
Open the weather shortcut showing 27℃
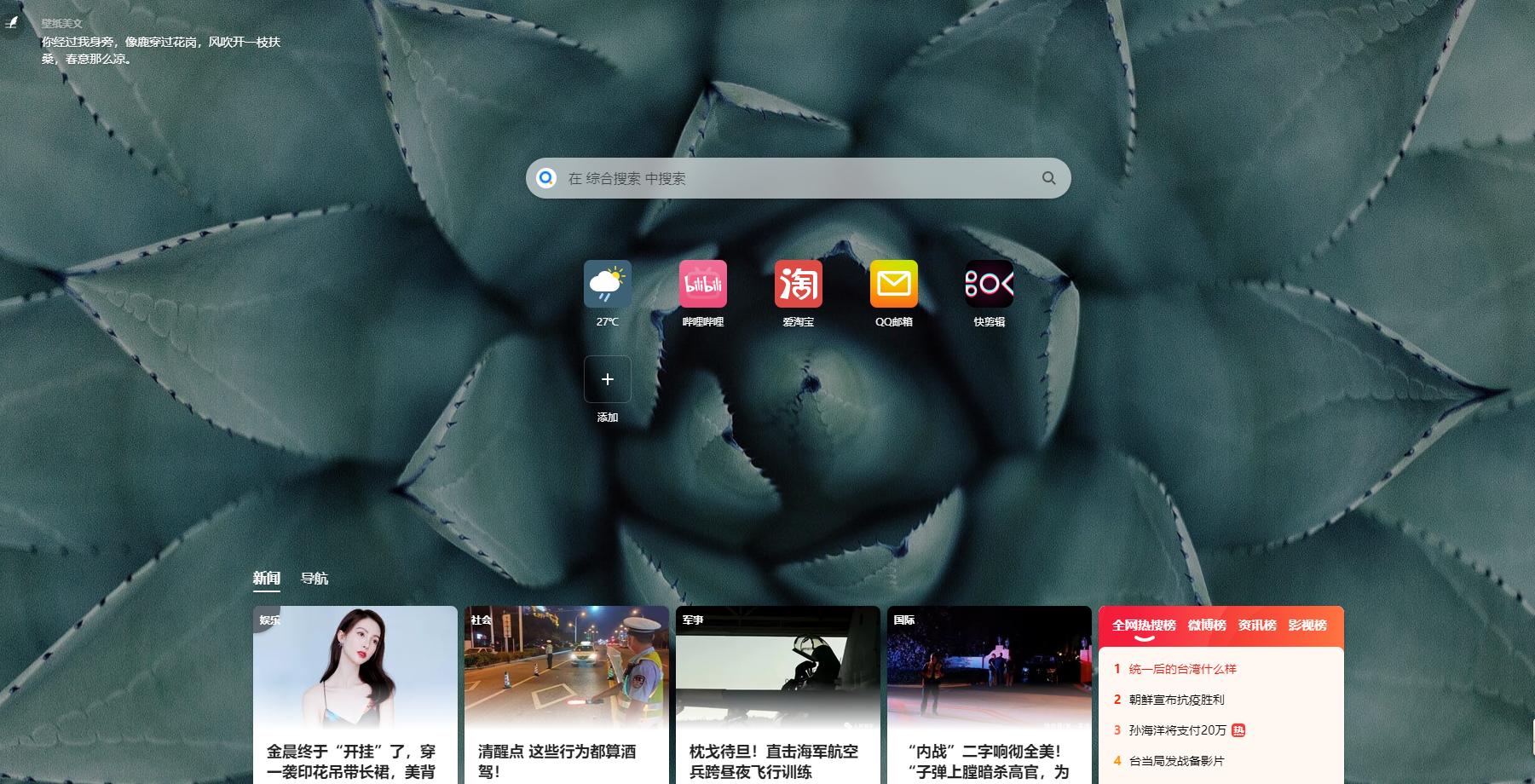608,284
